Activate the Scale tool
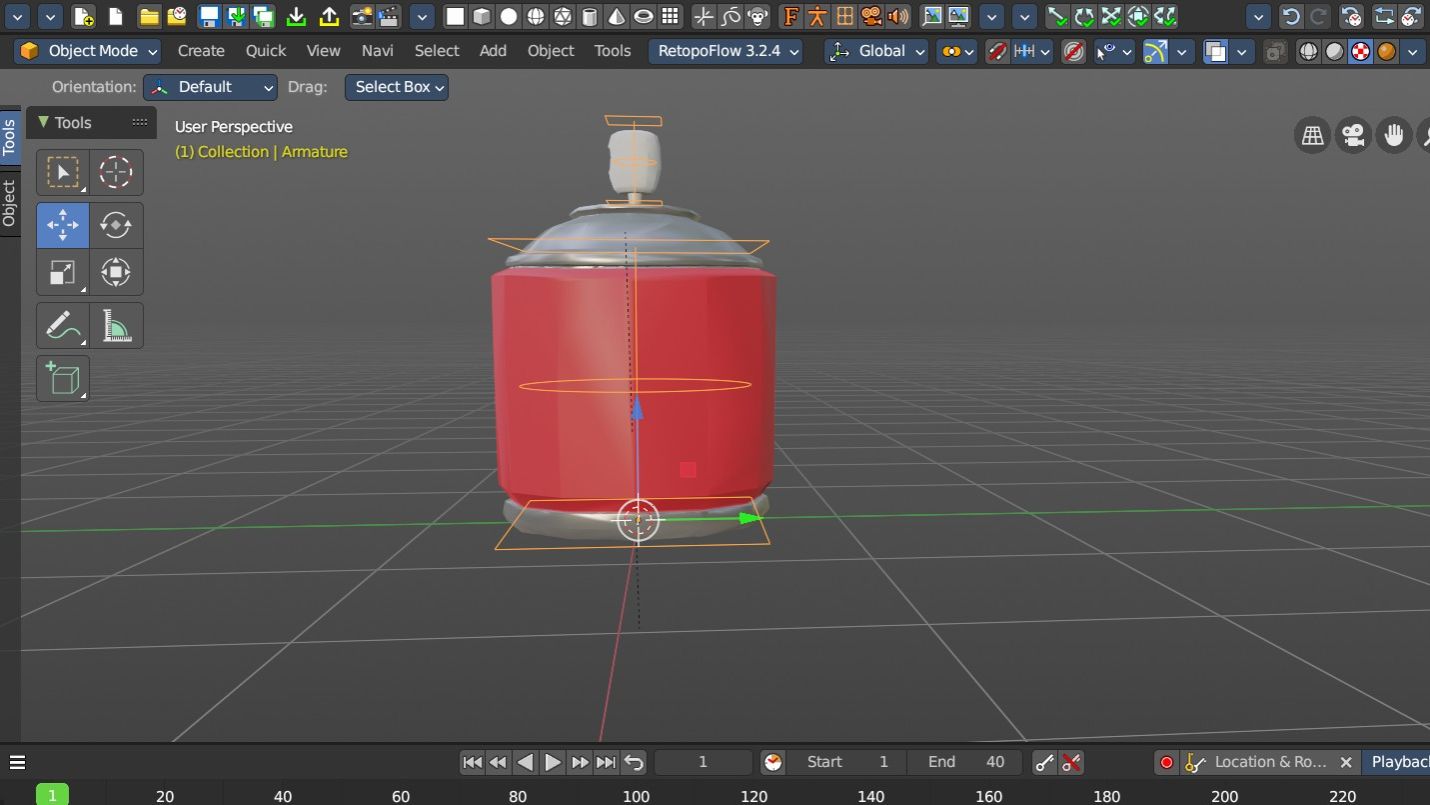 point(62,273)
